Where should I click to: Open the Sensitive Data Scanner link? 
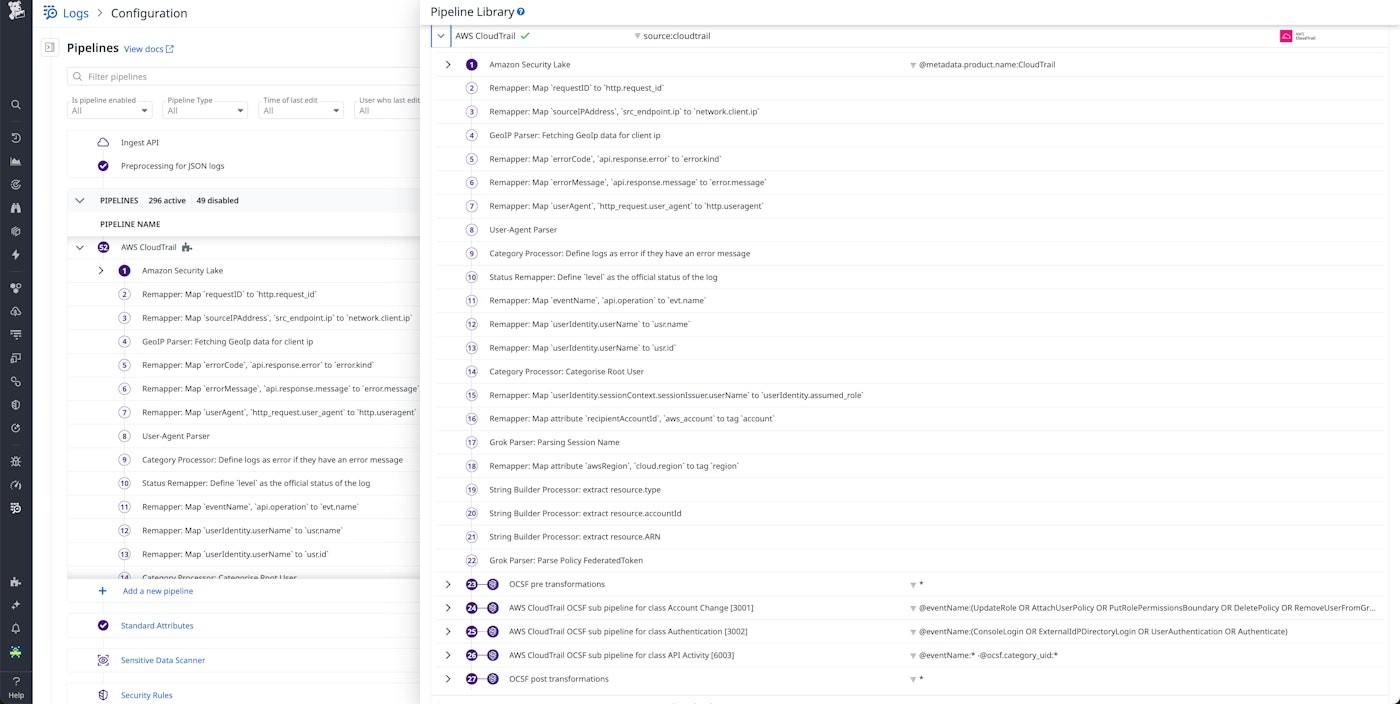click(163, 660)
